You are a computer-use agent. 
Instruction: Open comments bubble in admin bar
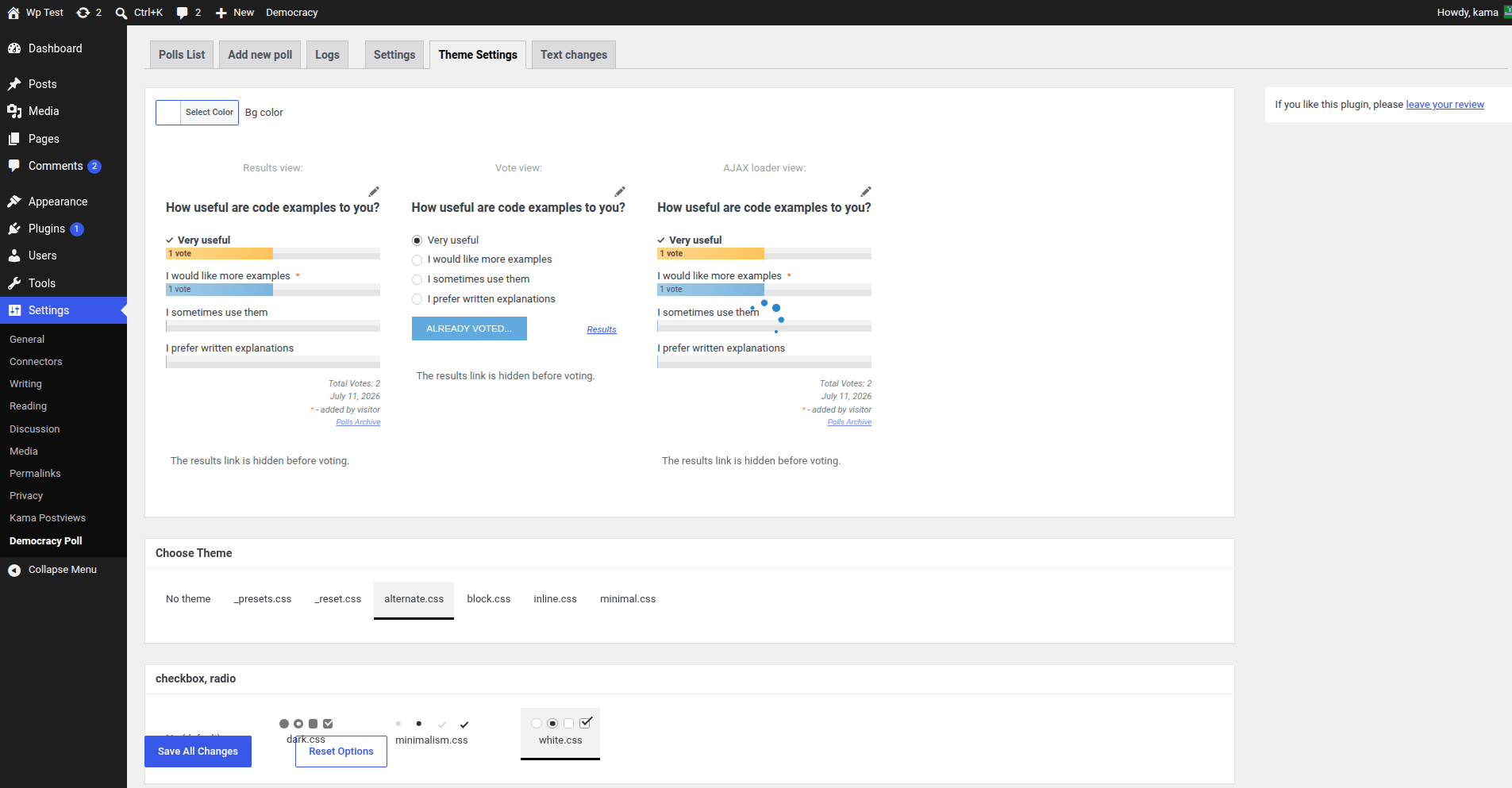(183, 13)
